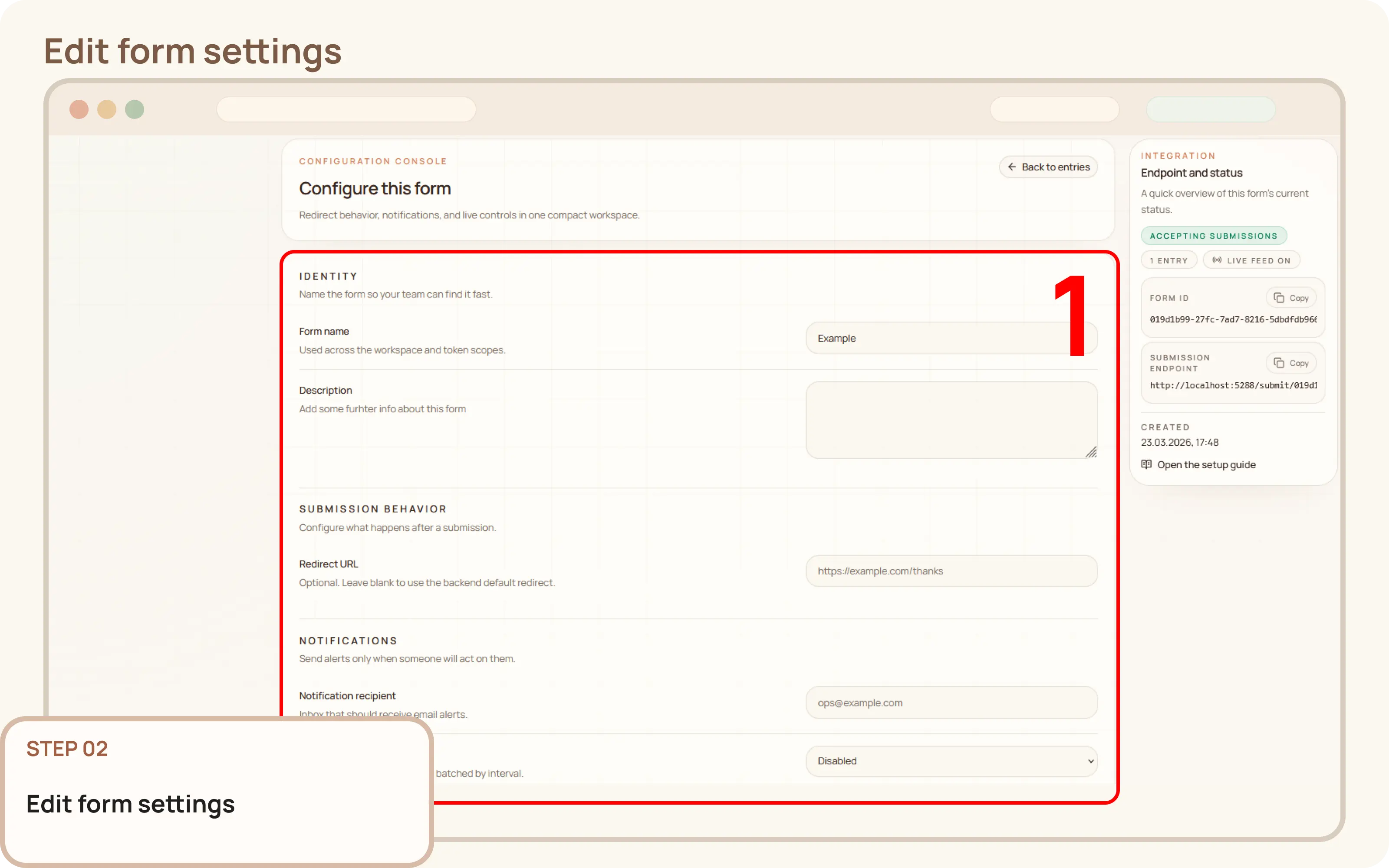
Task: Click the Redirect URL input field
Action: pos(951,571)
